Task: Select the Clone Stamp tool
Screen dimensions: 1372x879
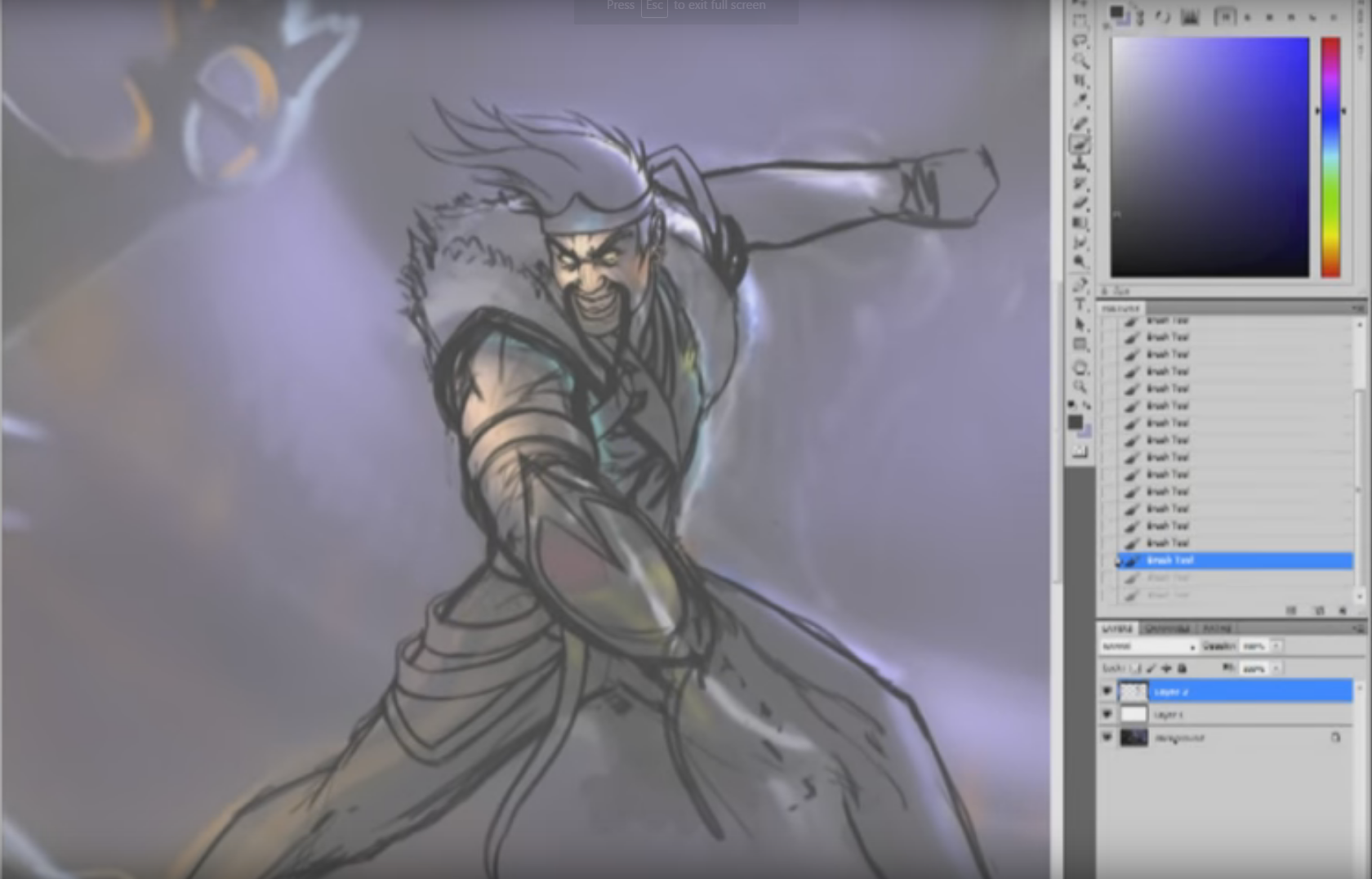Action: click(1080, 164)
